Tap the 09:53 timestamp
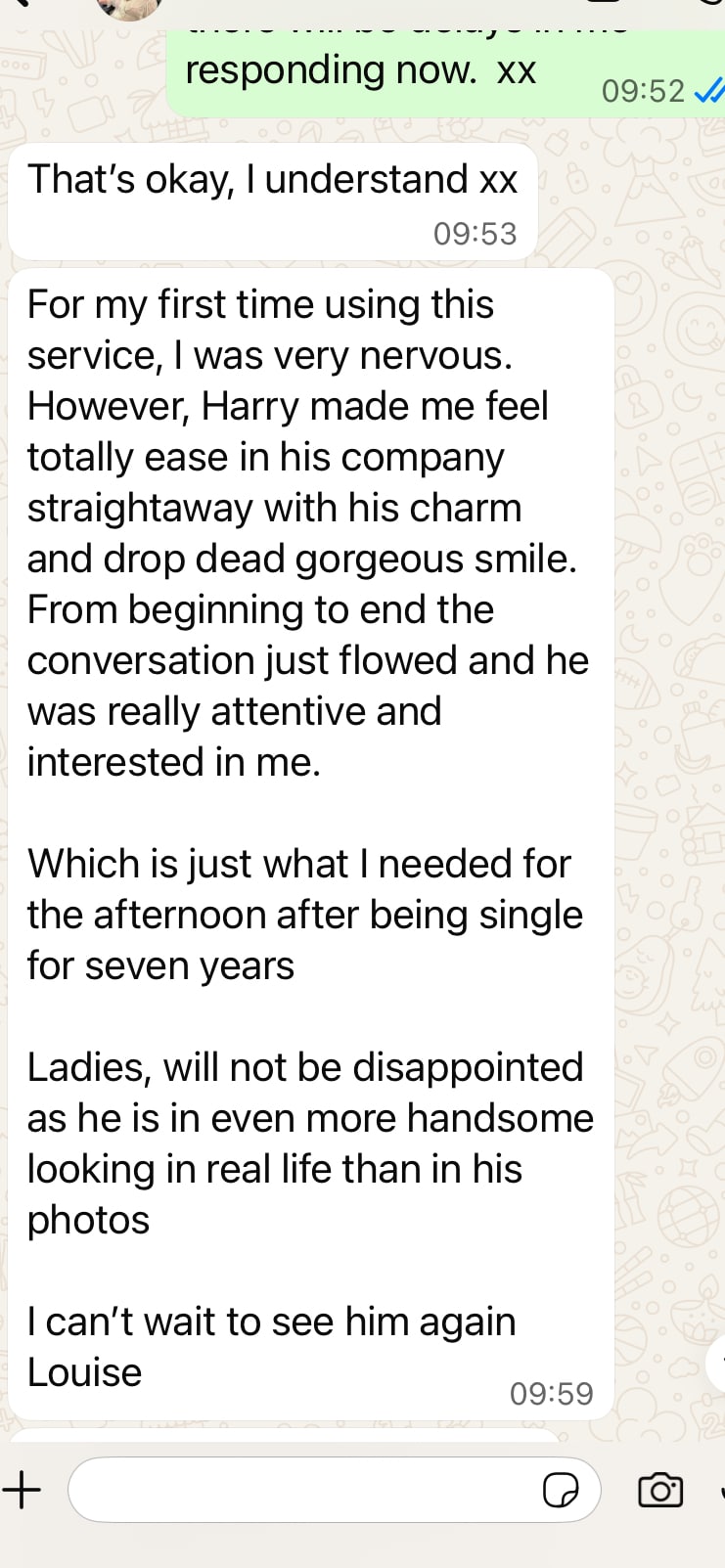This screenshot has width=725, height=1568. click(475, 234)
